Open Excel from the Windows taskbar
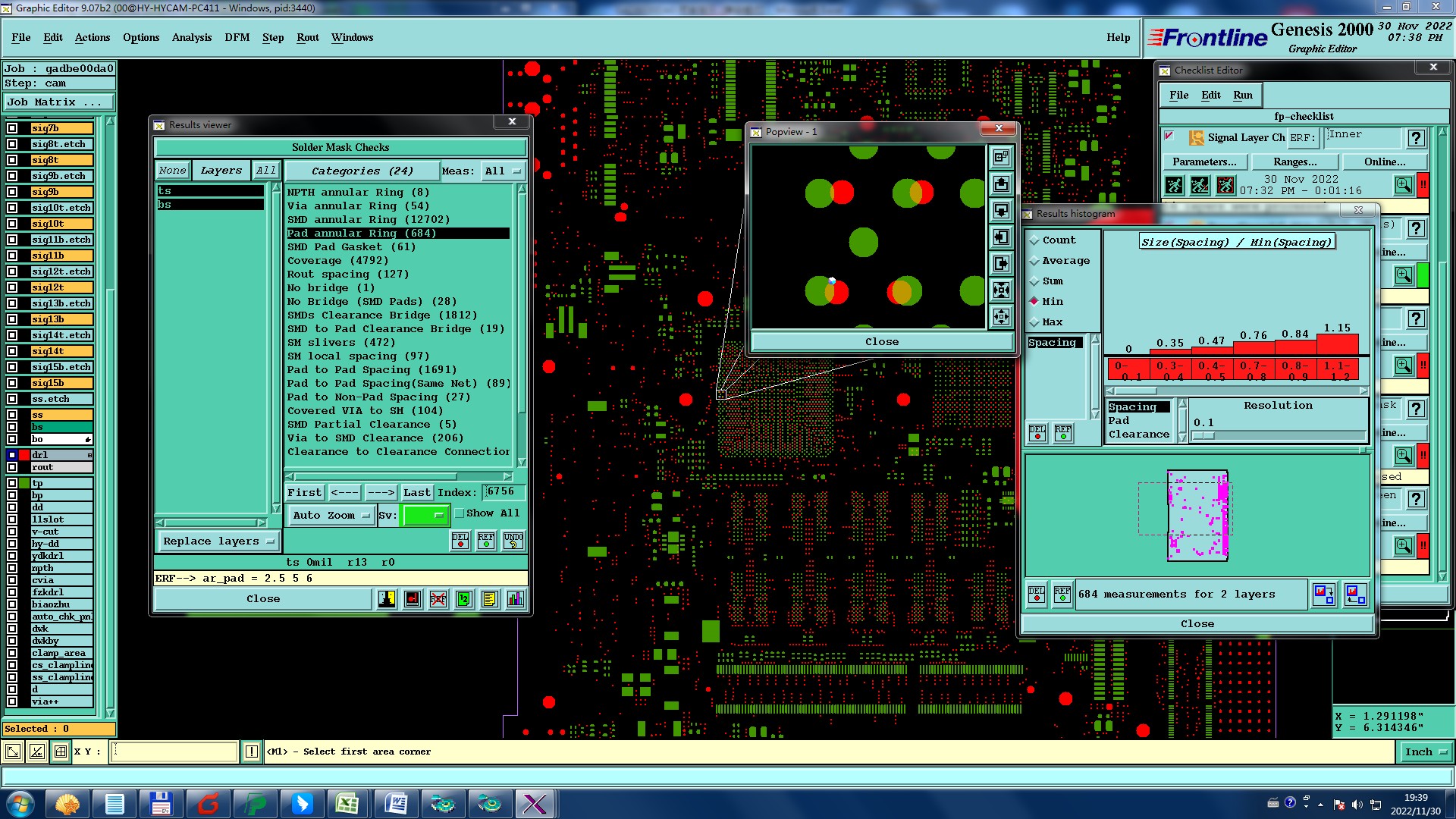Viewport: 1456px width, 819px height. pyautogui.click(x=347, y=803)
